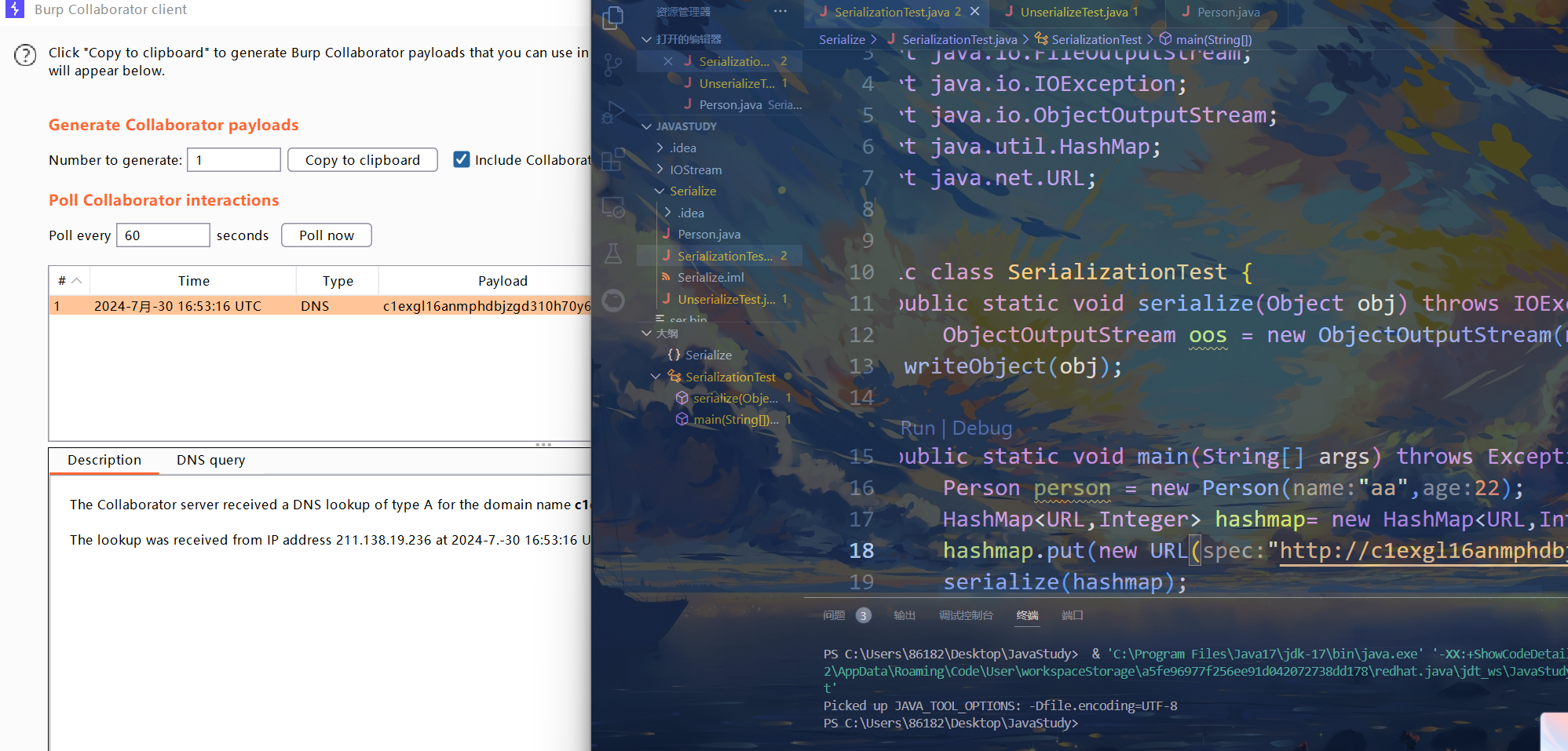Click the ser.bin file icon in the explorer
The height and width of the screenshot is (751, 1568).
[x=660, y=319]
